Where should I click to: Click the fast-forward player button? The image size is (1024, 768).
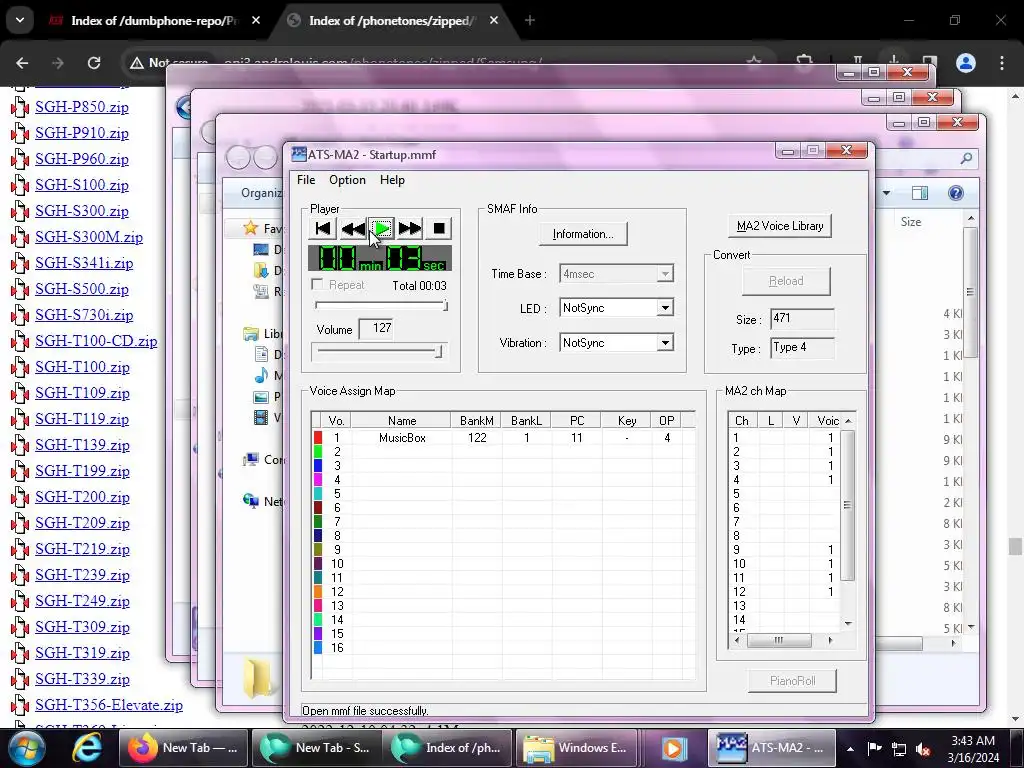point(410,229)
